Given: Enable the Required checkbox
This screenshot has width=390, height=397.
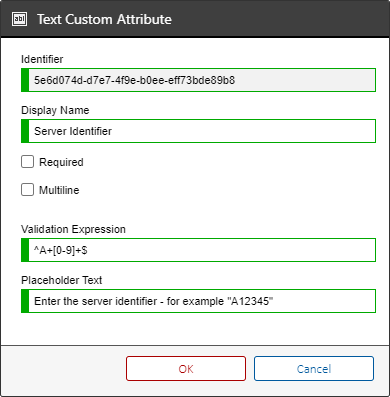Looking at the screenshot, I should (x=27, y=162).
